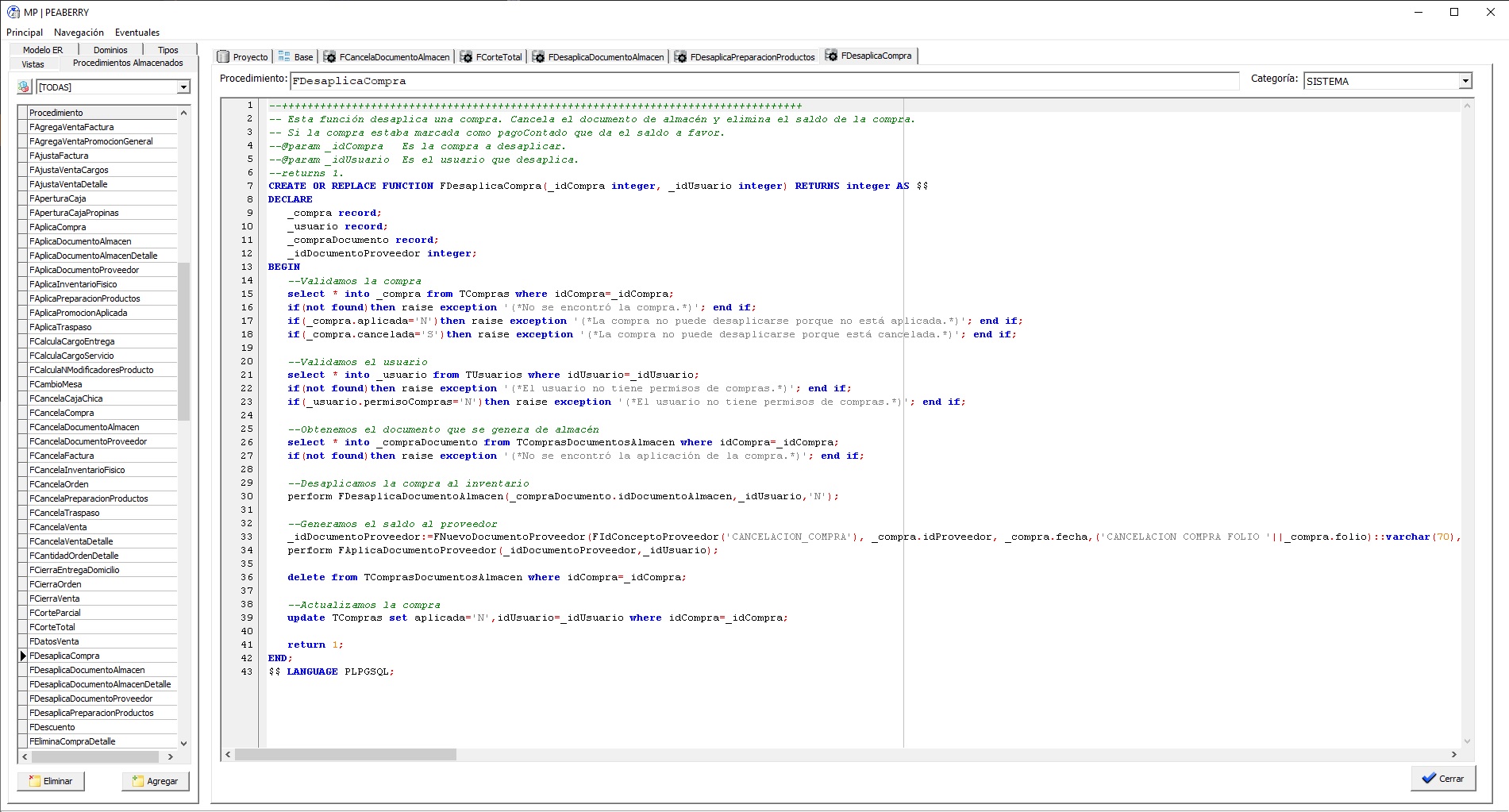This screenshot has width=1509, height=812.
Task: Open the Categoría SISTEMA dropdown
Action: pos(1465,81)
